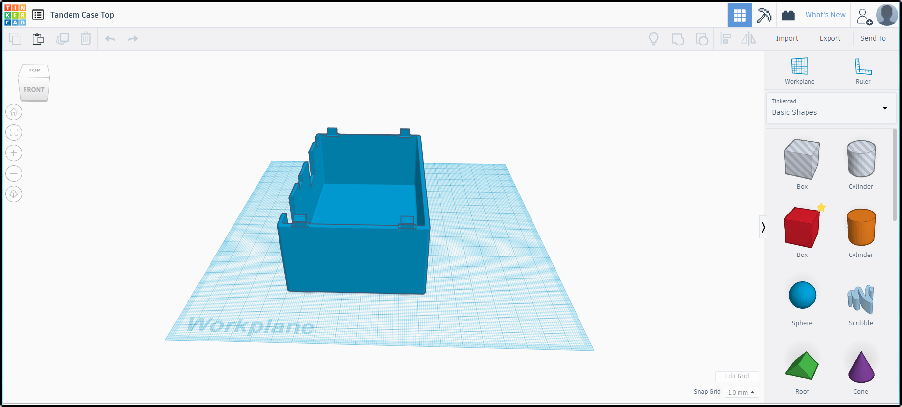Screen dimensions: 902x407
Task: Open the Basic Shapes category dropdown
Action: click(829, 107)
